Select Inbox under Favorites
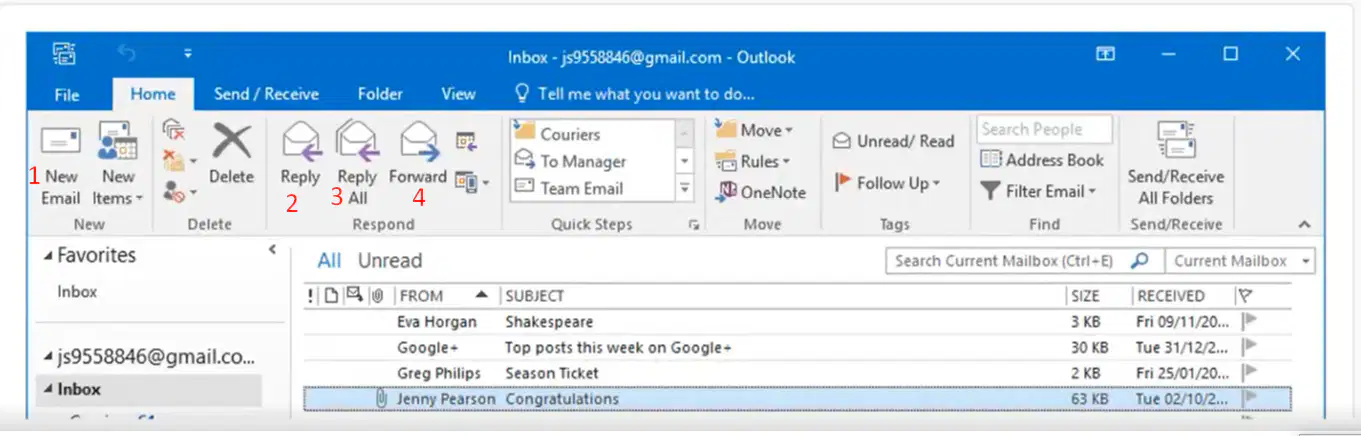This screenshot has width=1361, height=436. click(77, 292)
